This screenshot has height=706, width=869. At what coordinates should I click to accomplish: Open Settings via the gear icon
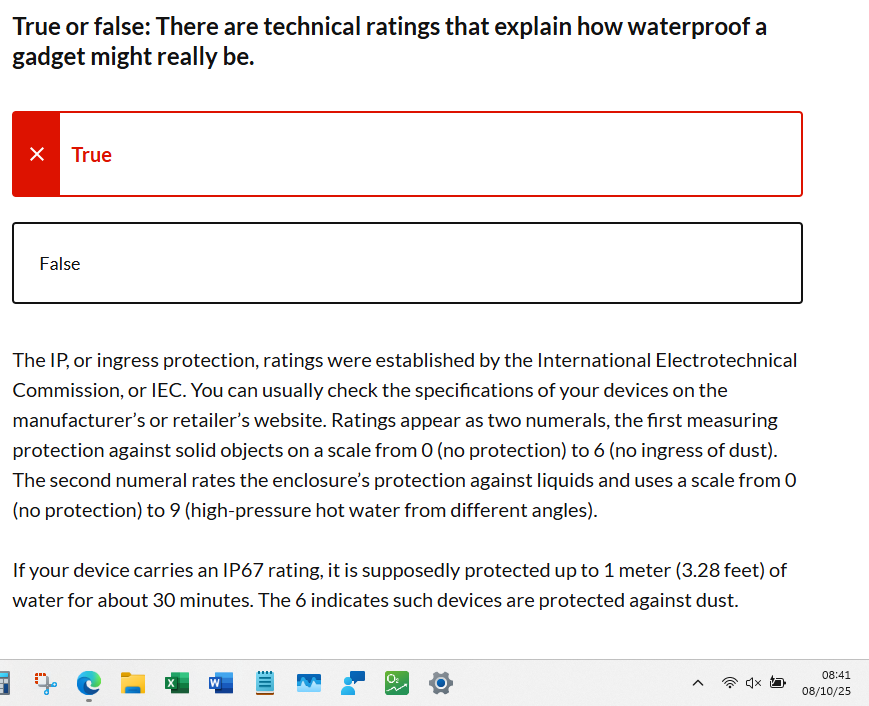click(440, 683)
